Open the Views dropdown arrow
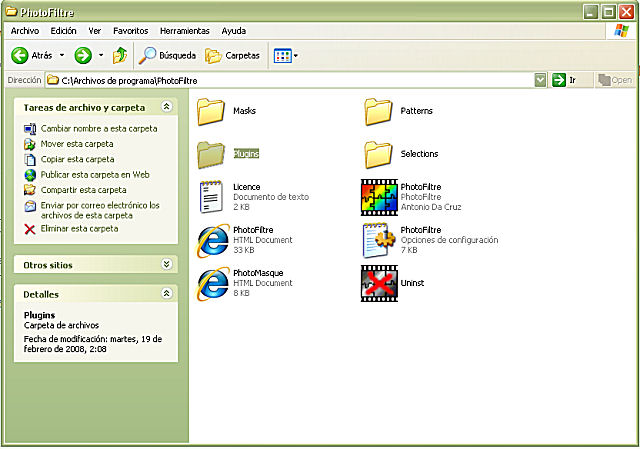Viewport: 640px width, 449px height. [x=296, y=56]
